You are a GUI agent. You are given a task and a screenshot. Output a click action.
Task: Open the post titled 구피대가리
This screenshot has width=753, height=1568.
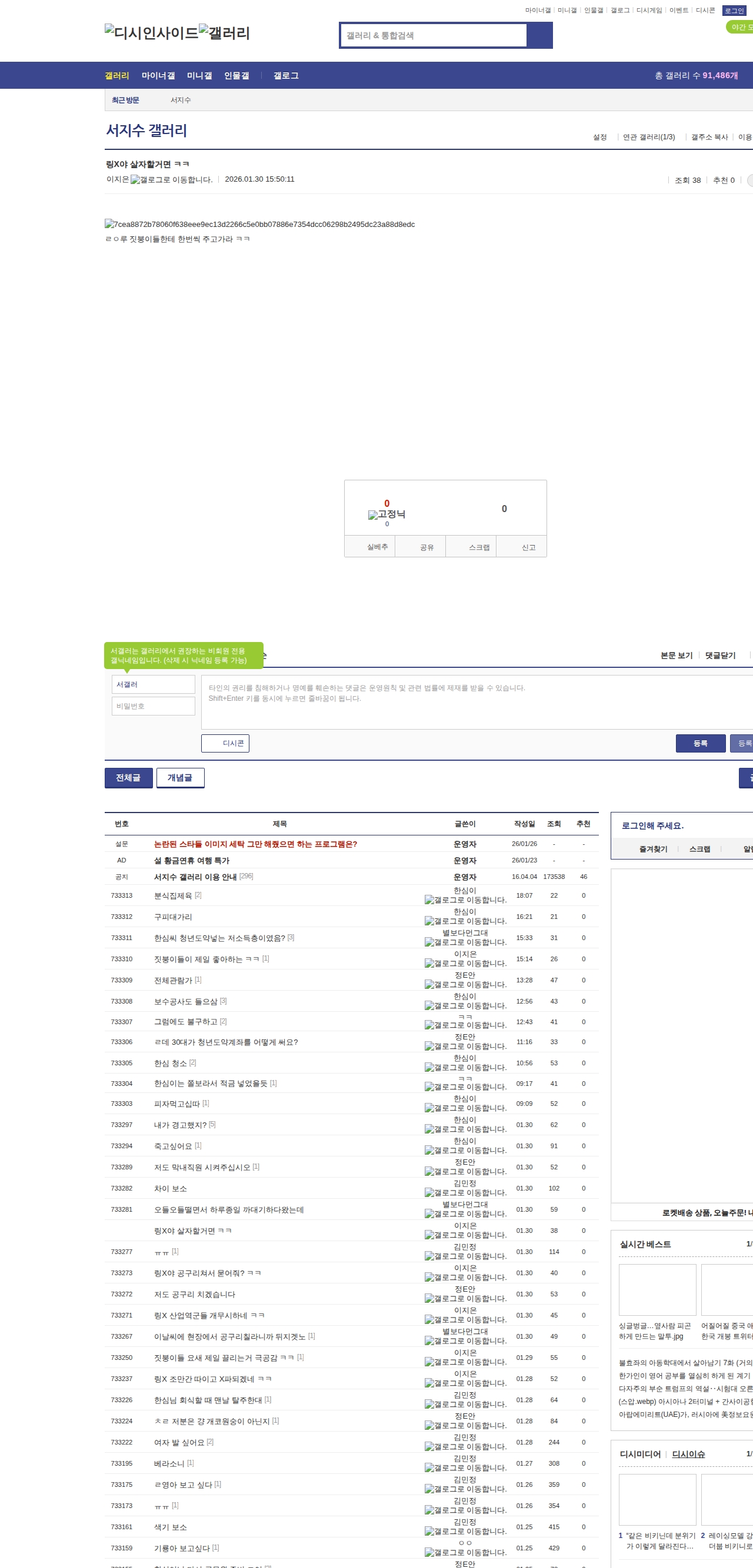pyautogui.click(x=173, y=917)
